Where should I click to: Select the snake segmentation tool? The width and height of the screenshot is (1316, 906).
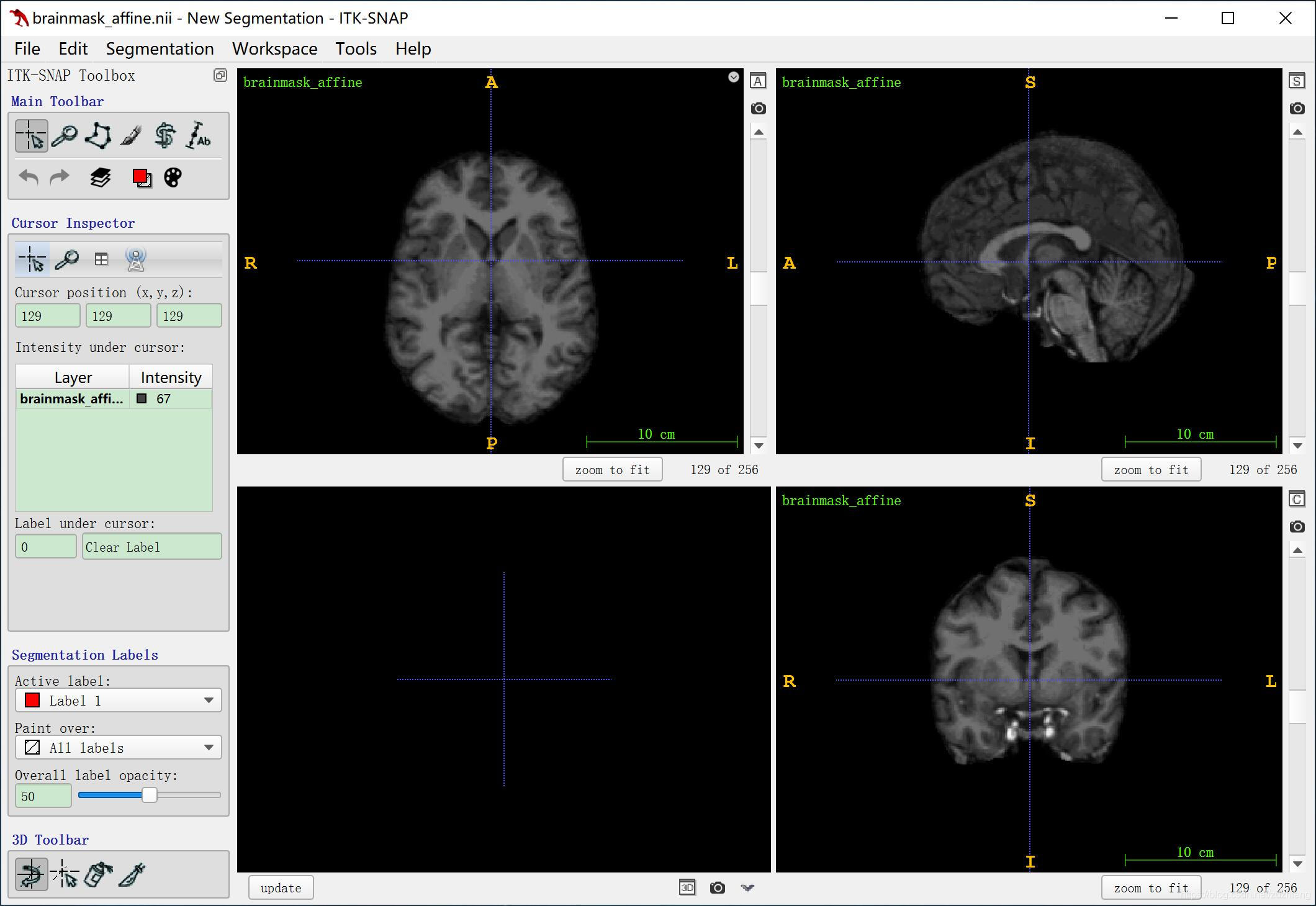pyautogui.click(x=163, y=135)
